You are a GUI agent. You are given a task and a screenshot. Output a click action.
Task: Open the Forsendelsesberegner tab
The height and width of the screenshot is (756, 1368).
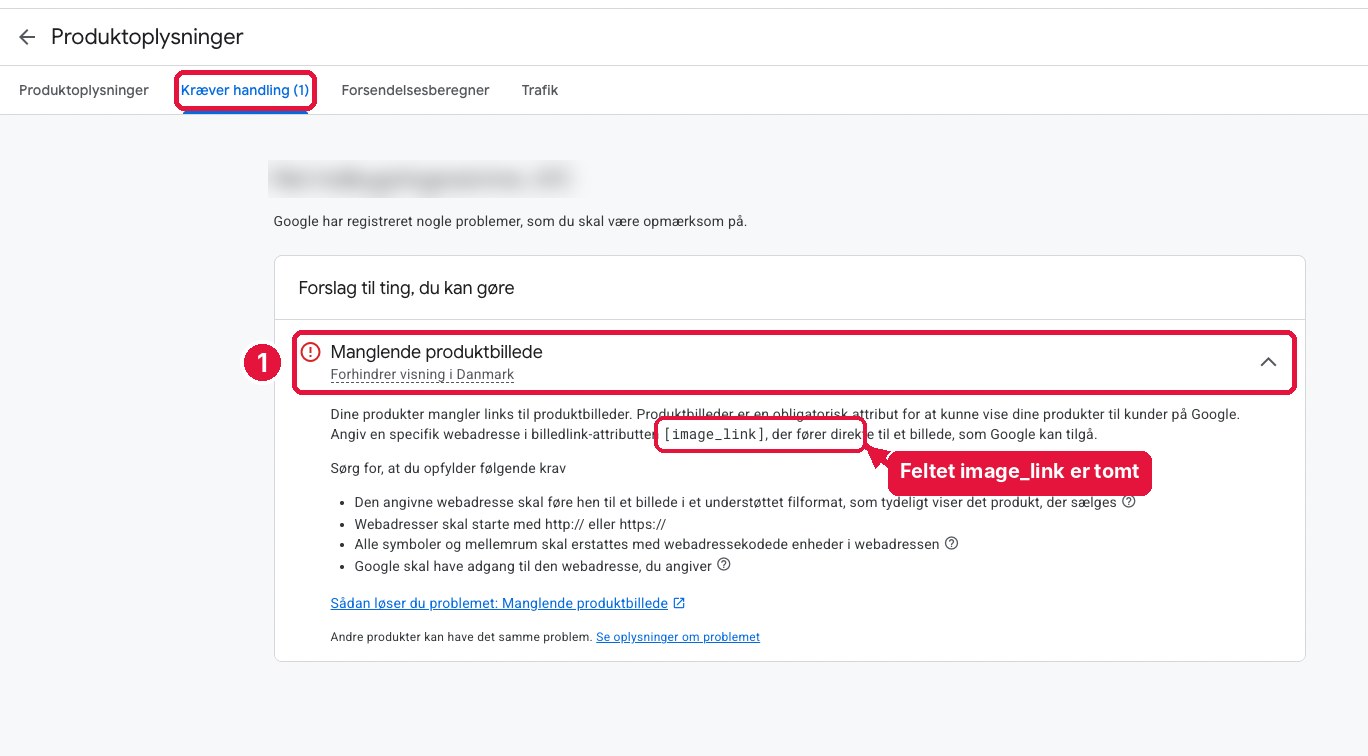coord(415,90)
